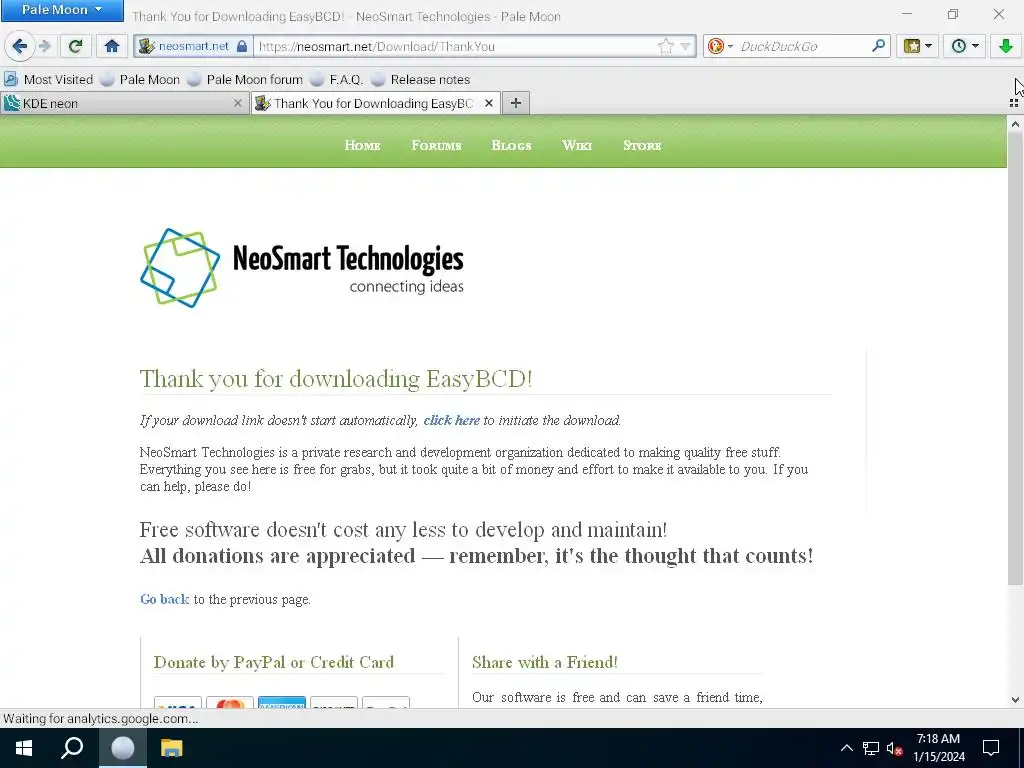Image resolution: width=1024 pixels, height=768 pixels.
Task: Click the forward navigation arrow
Action: [45, 46]
